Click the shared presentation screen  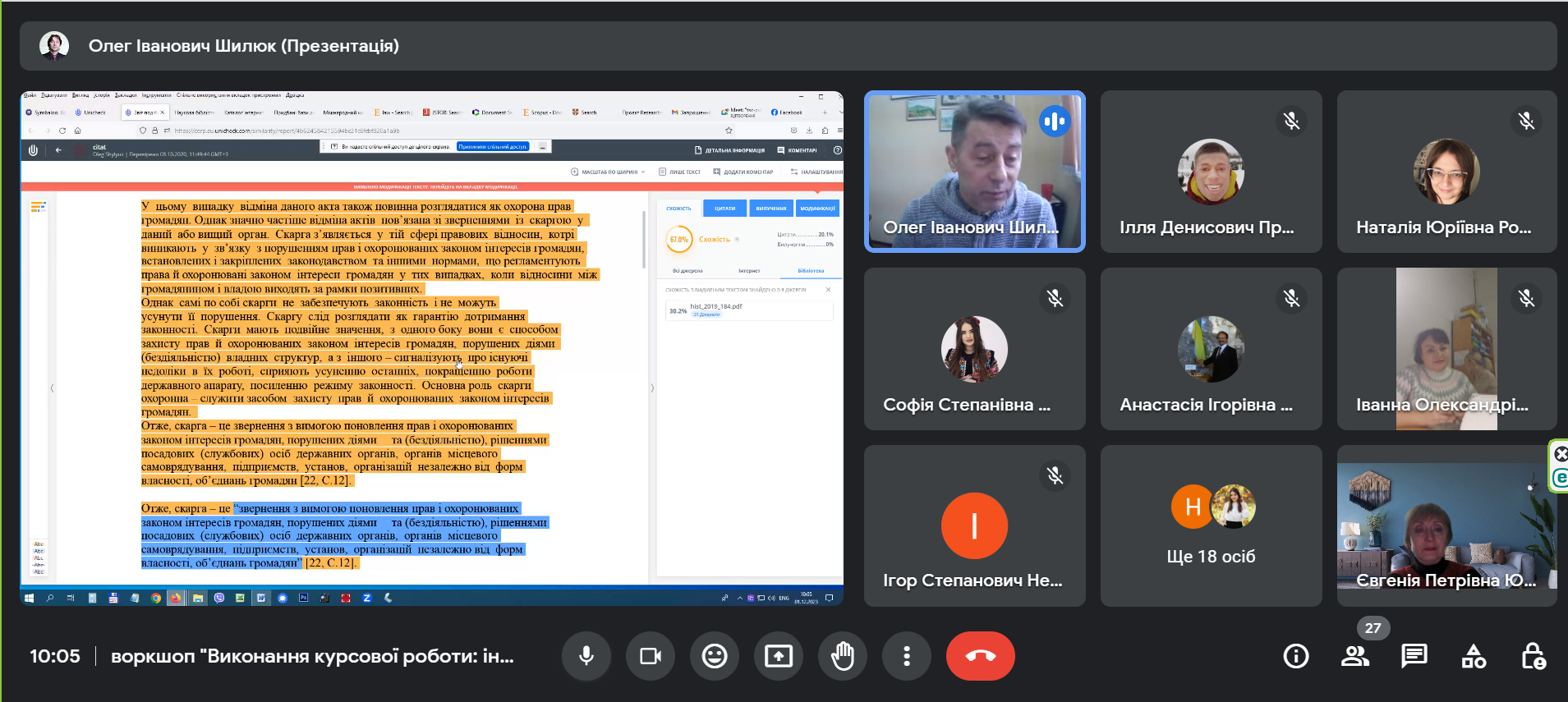(x=432, y=348)
